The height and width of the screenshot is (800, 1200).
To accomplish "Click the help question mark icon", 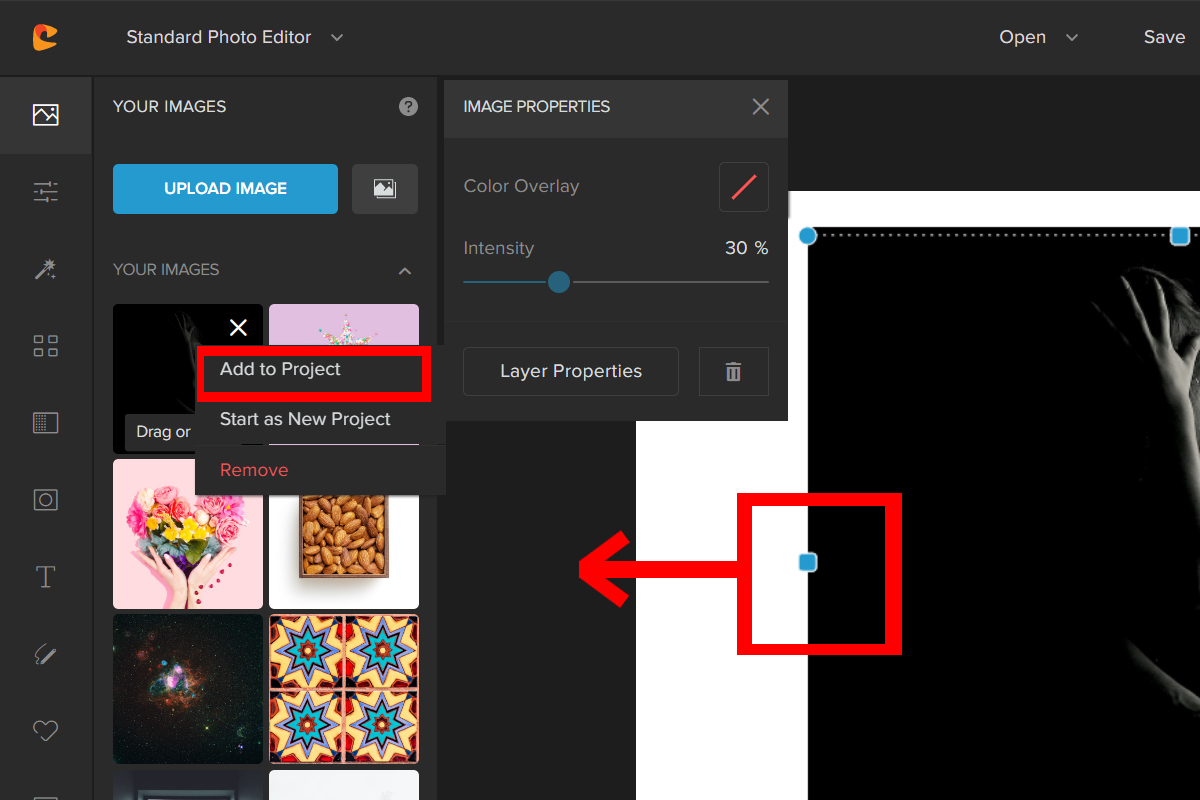I will (x=408, y=107).
